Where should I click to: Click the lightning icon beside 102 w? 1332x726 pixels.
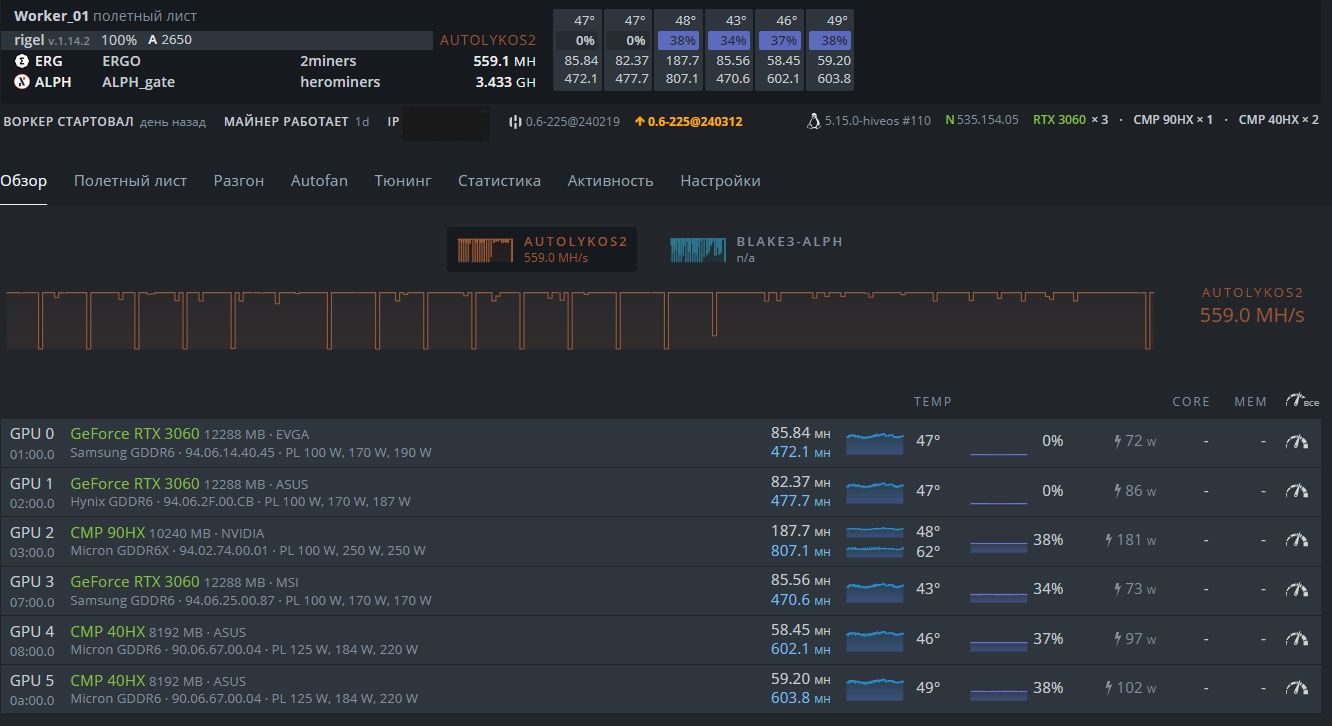pos(1109,688)
